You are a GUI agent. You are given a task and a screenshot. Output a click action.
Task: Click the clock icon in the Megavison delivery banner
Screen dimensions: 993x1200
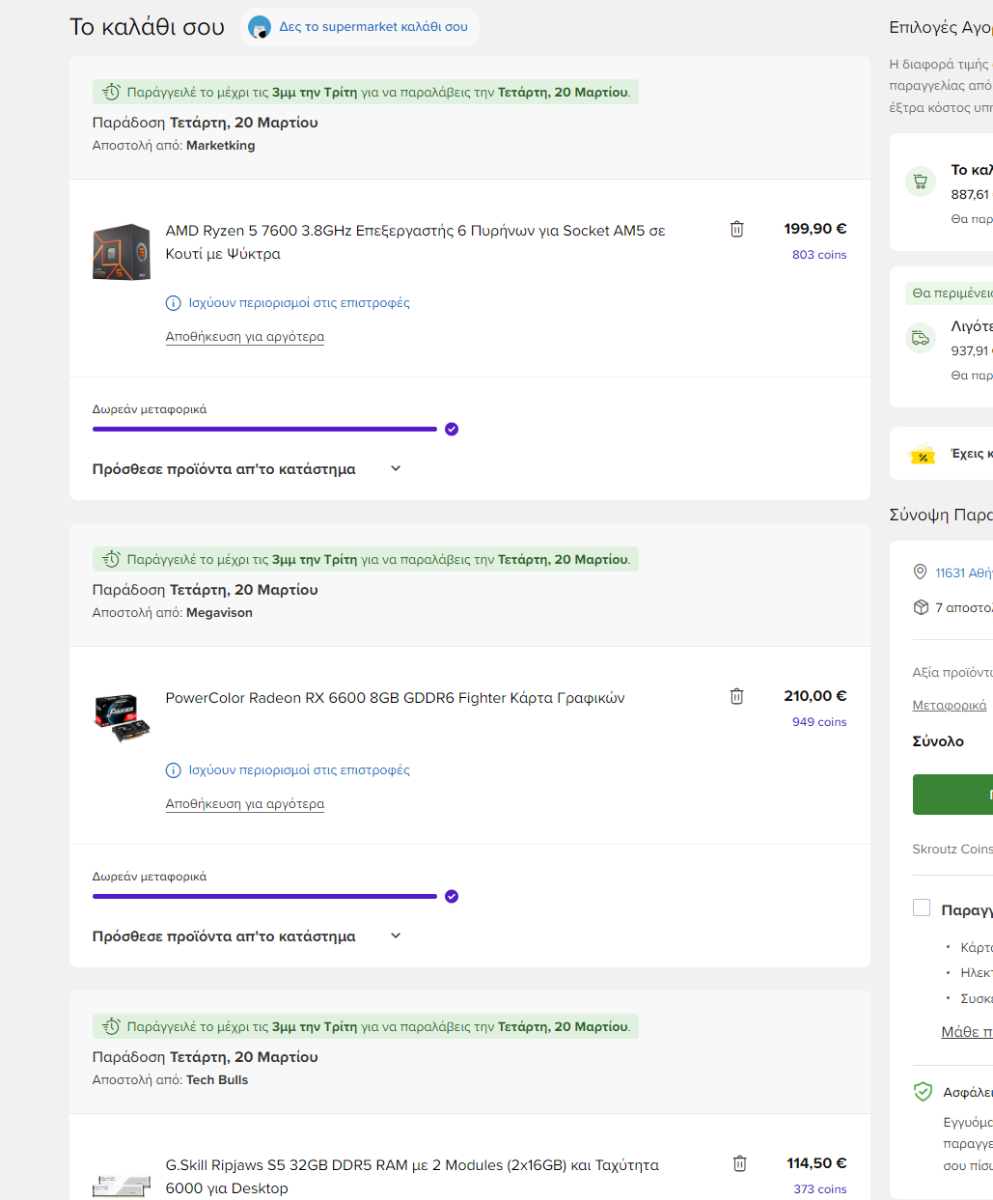(111, 559)
